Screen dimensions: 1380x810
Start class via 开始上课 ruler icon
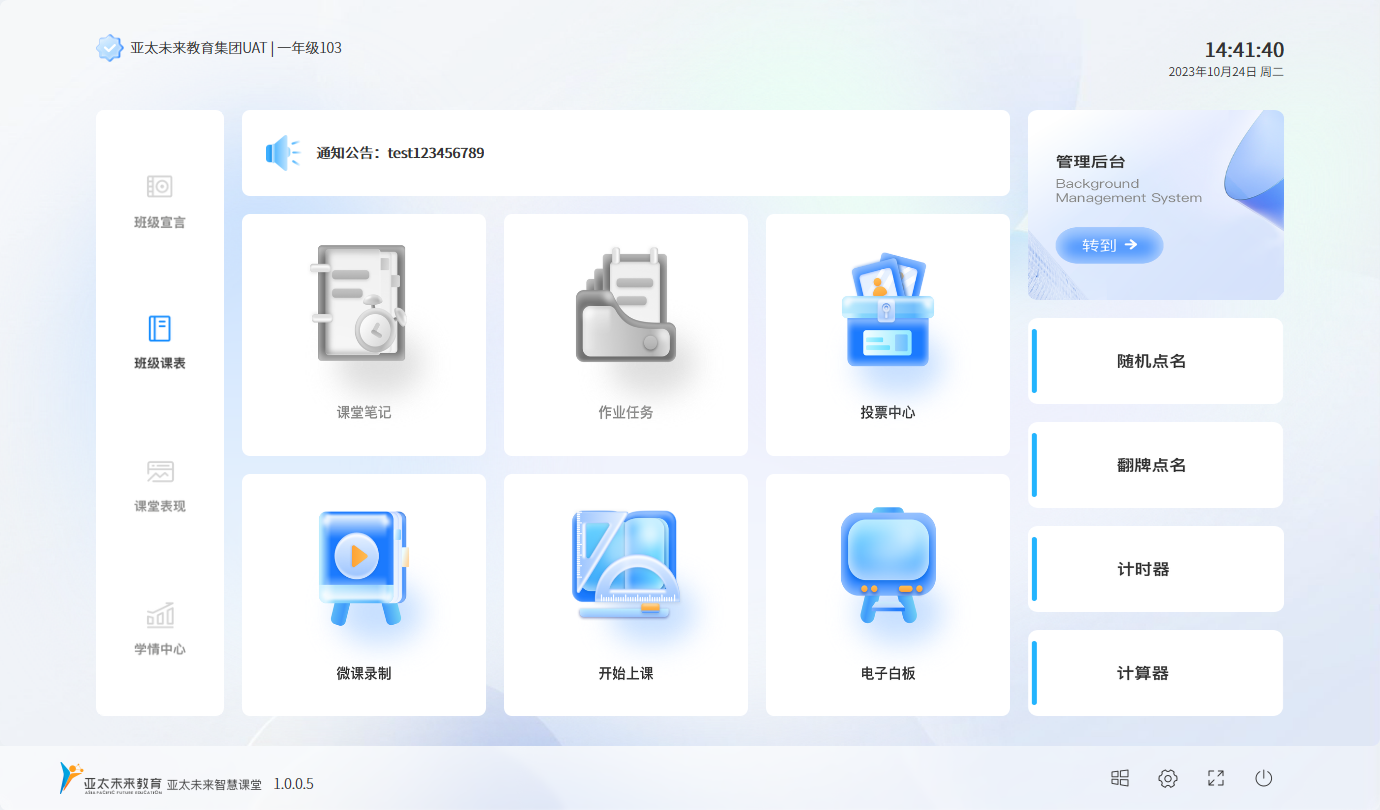pos(626,565)
